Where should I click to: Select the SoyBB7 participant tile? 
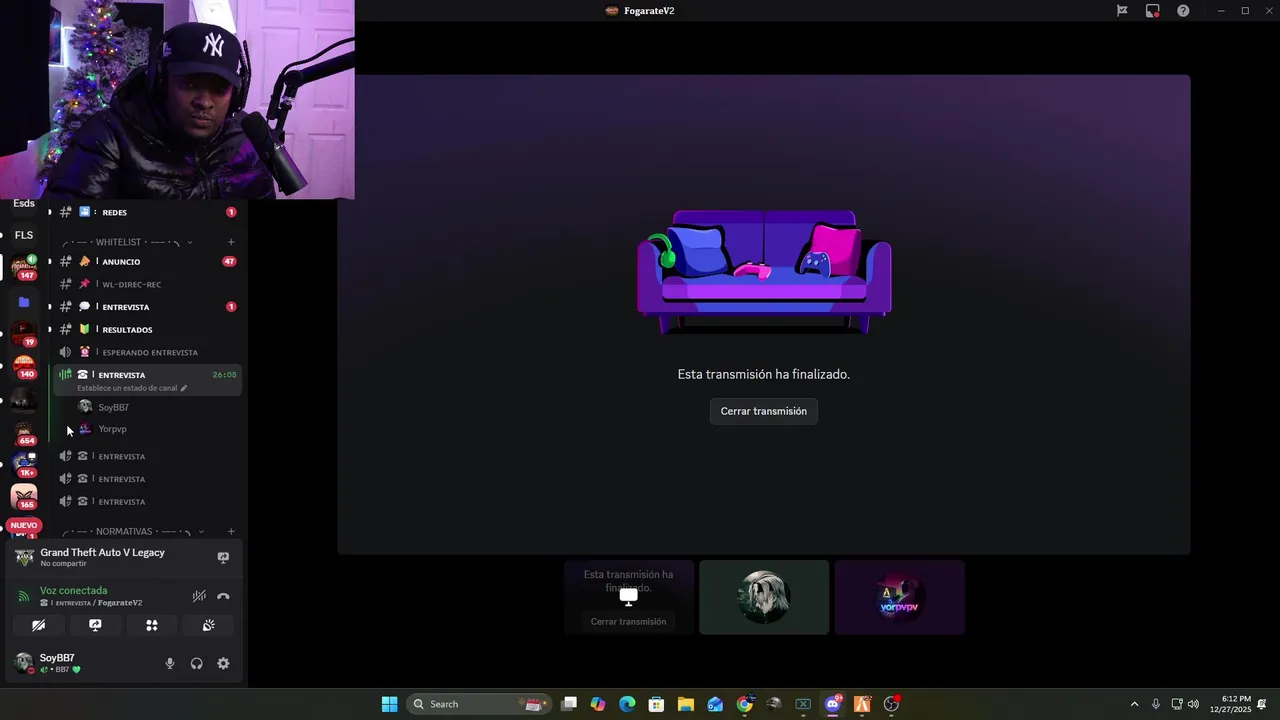[764, 597]
